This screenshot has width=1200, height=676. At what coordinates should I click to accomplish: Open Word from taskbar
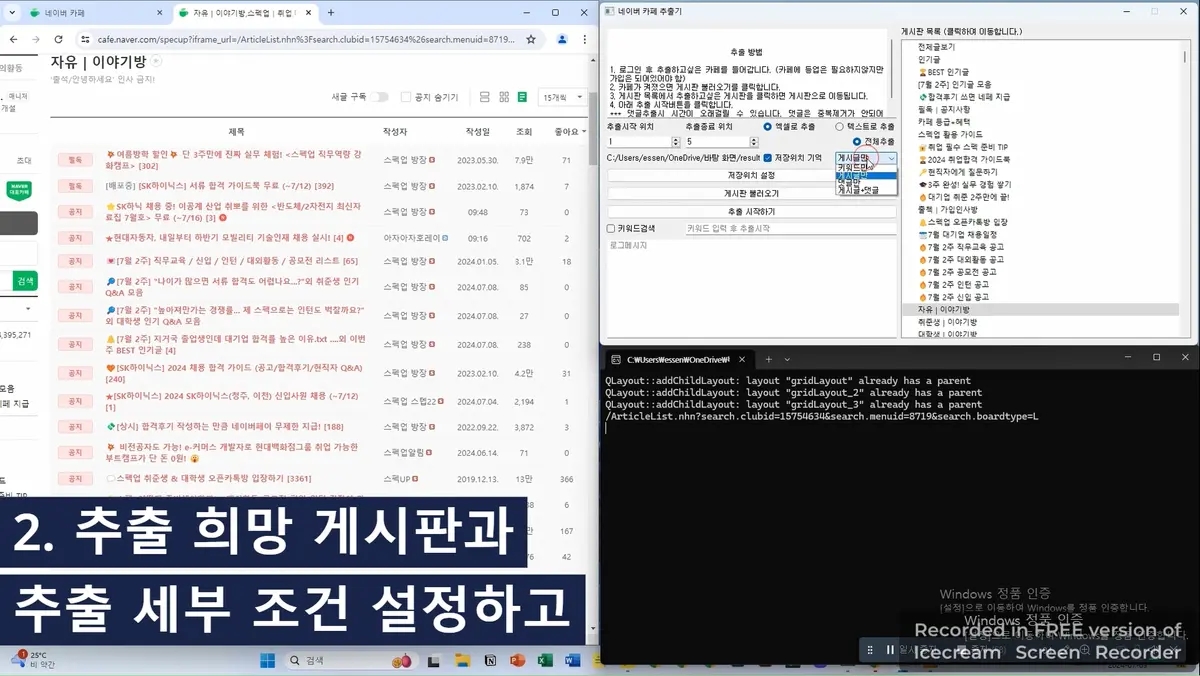tap(573, 660)
